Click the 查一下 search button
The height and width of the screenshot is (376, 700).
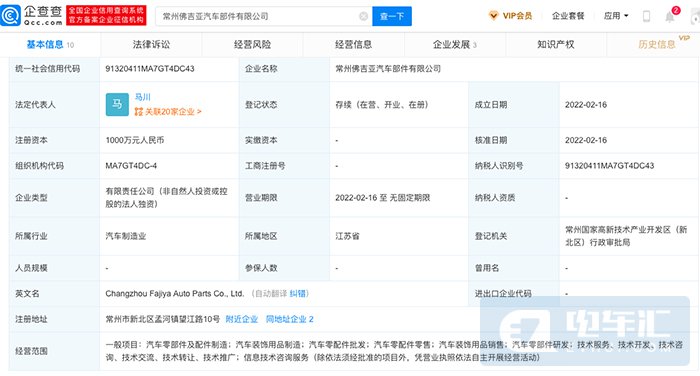[392, 16]
